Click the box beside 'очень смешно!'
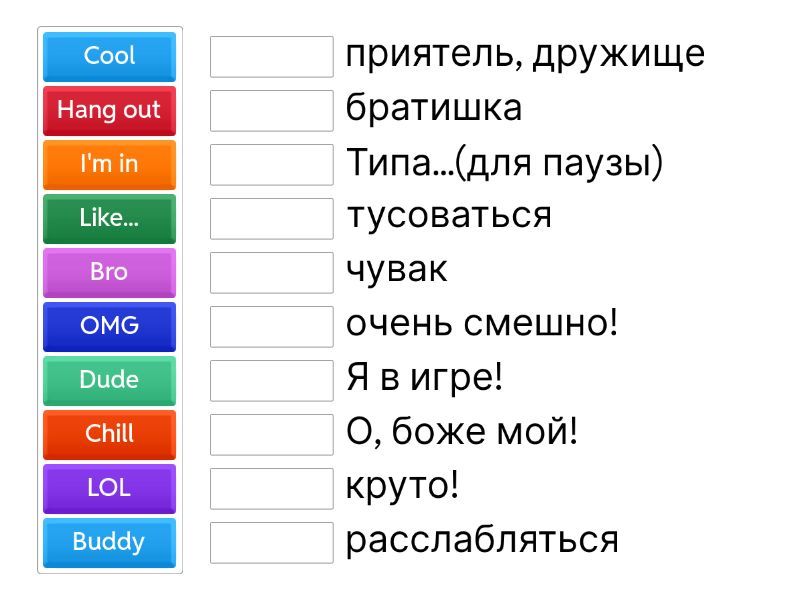Image resolution: width=800 pixels, height=600 pixels. tap(272, 327)
